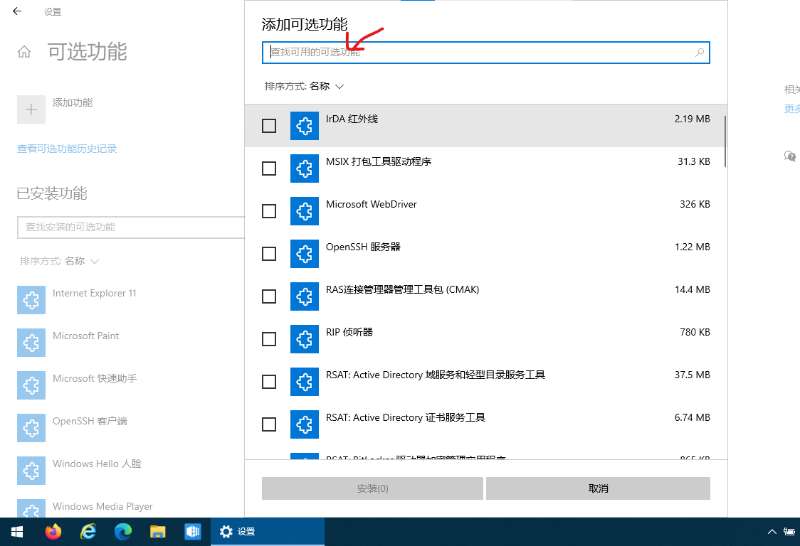Image resolution: width=800 pixels, height=546 pixels.
Task: Click the IrDA 红外线 feature icon
Action: point(305,126)
